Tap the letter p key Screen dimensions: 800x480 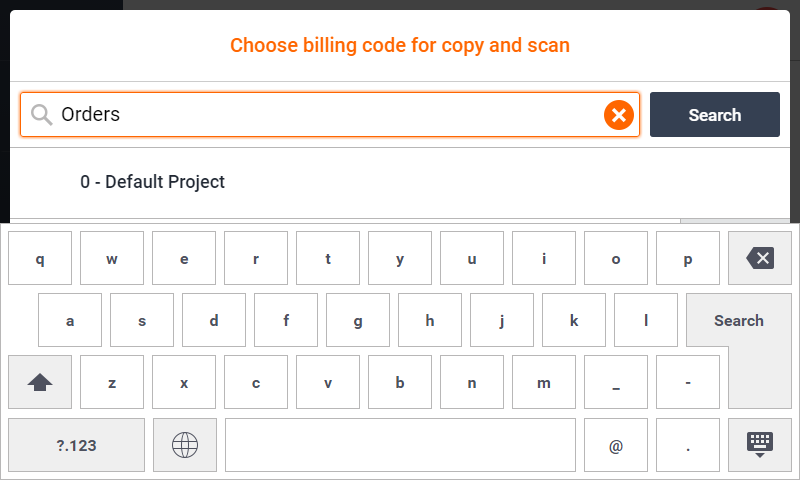point(688,259)
